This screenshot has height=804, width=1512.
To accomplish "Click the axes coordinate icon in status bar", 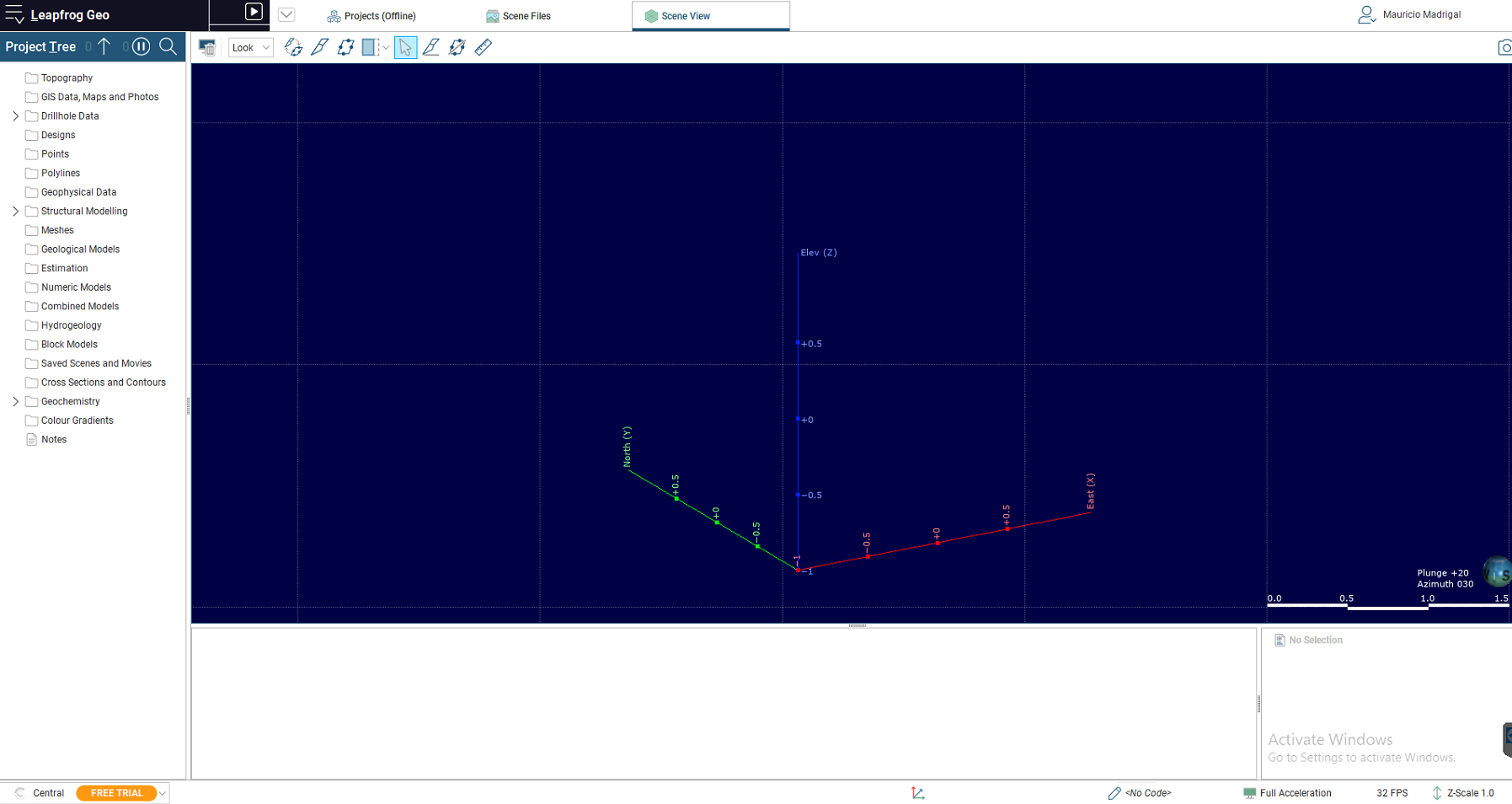I will point(918,793).
